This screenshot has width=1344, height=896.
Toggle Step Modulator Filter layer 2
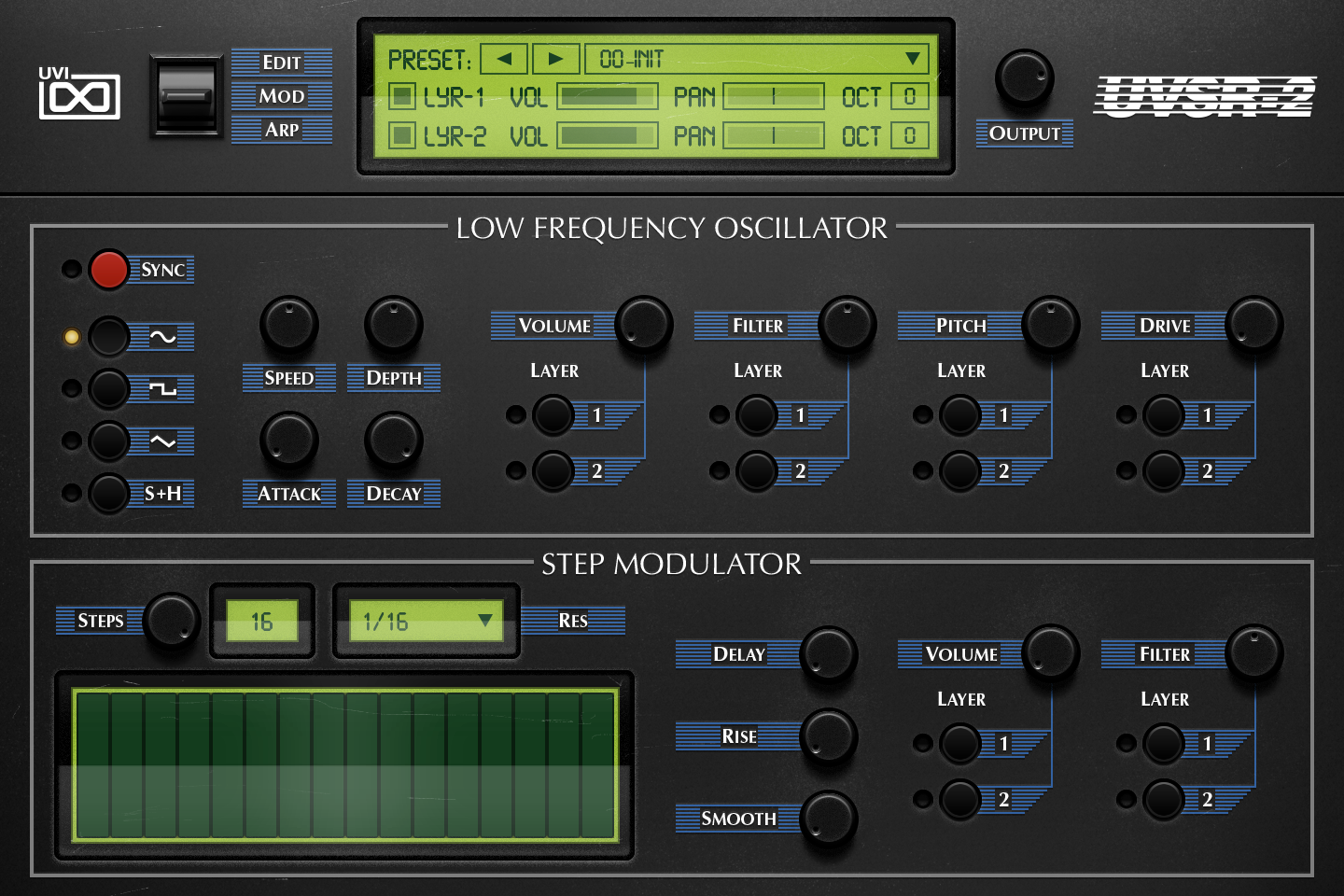[x=1163, y=799]
